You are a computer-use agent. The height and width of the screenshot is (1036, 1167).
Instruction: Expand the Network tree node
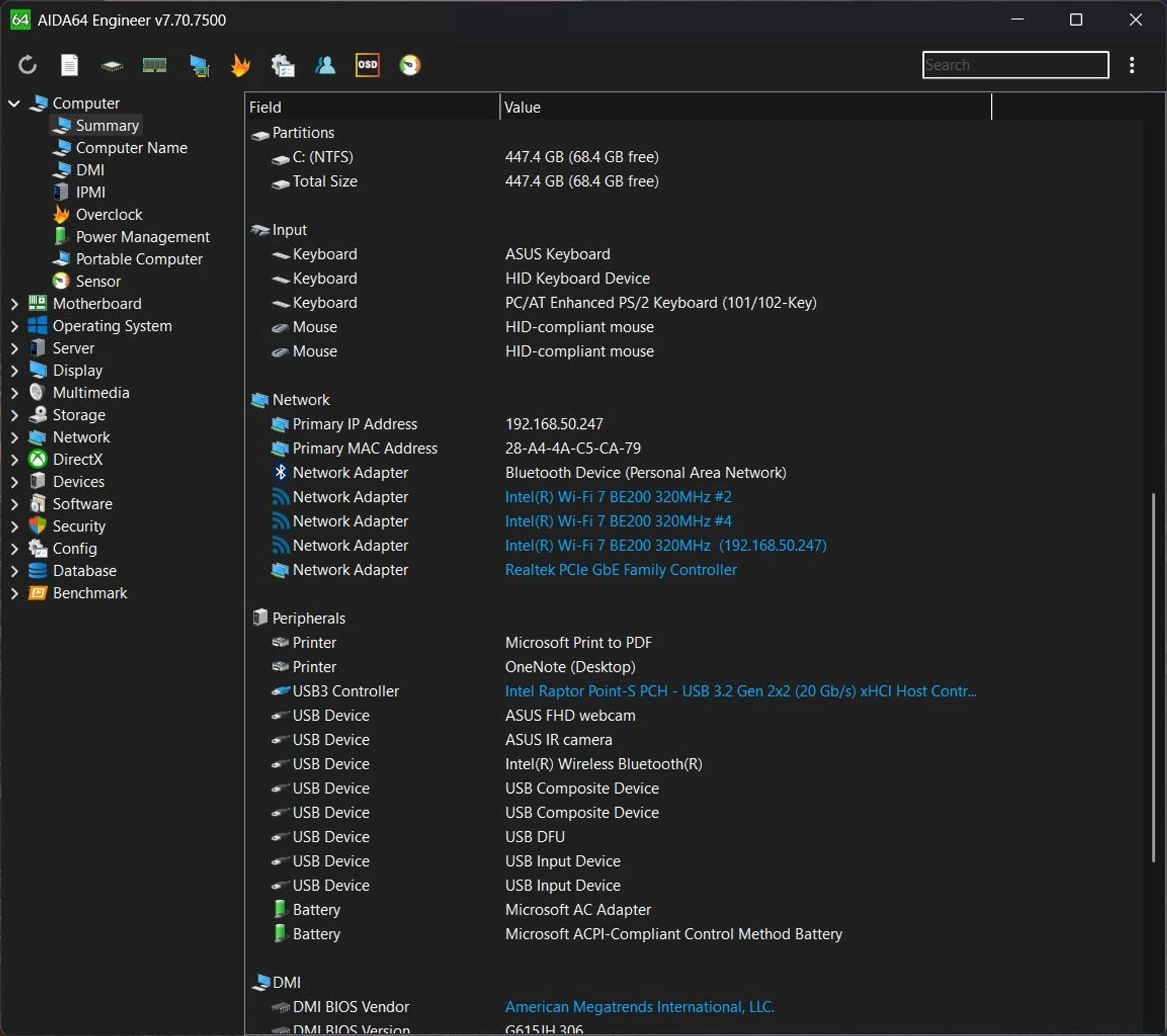tap(14, 437)
